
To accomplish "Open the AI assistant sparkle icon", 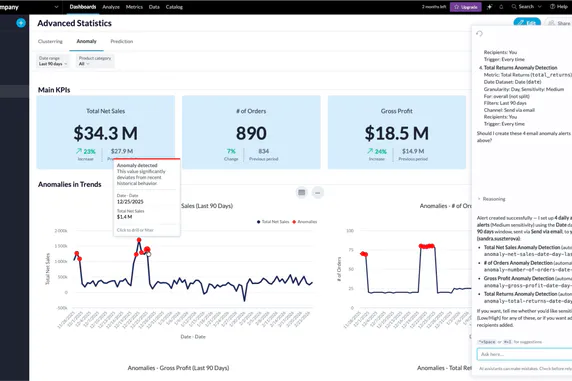I will click(x=489, y=7).
